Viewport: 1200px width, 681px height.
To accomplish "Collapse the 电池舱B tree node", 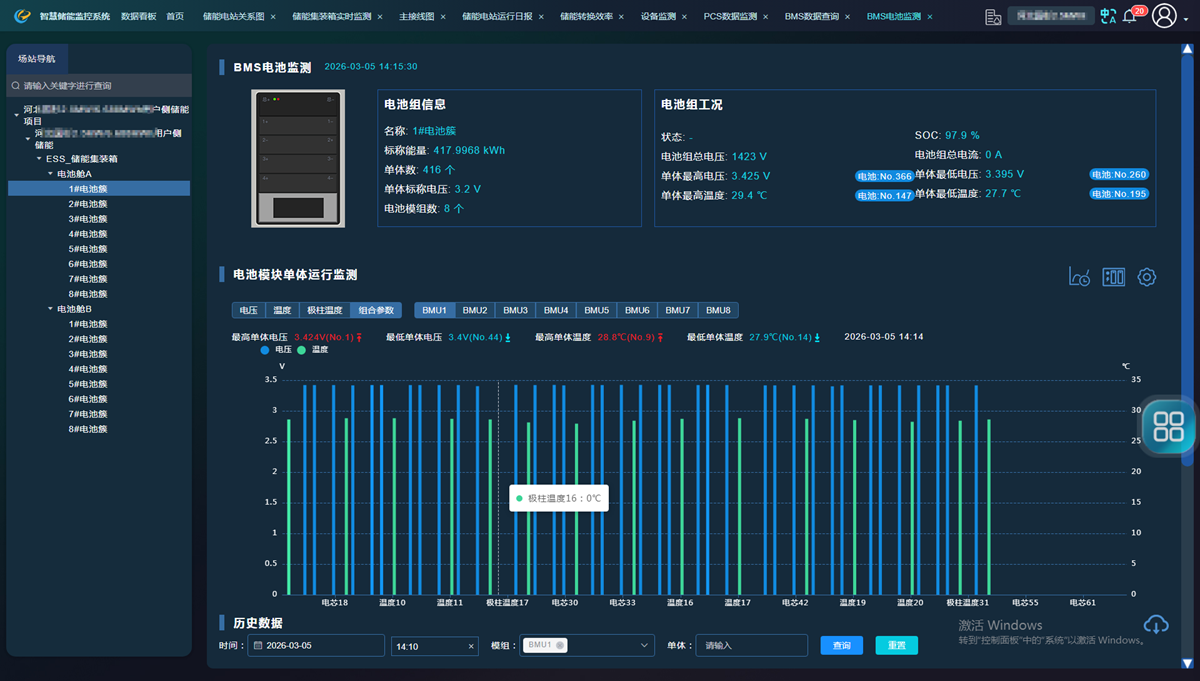I will pos(50,309).
